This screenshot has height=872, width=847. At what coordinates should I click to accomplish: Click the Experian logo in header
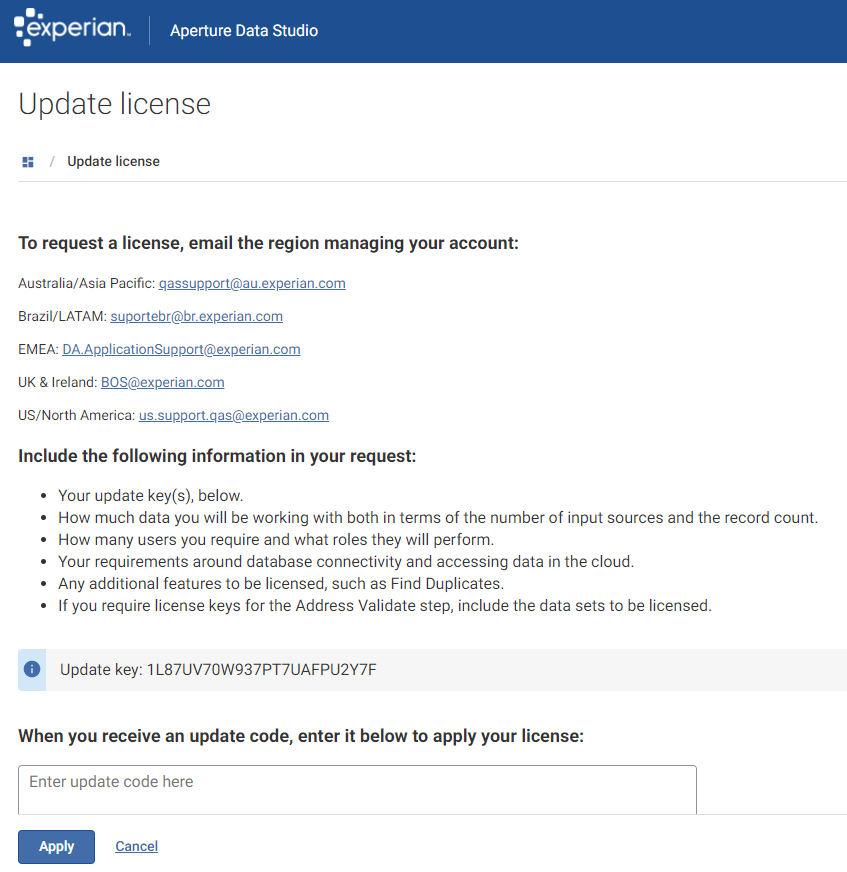click(x=72, y=30)
